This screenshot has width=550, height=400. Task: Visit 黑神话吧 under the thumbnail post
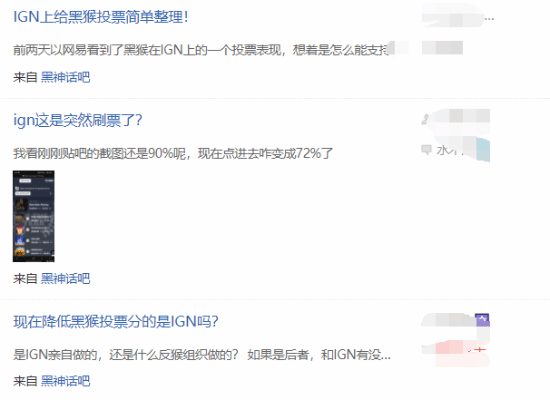click(65, 279)
